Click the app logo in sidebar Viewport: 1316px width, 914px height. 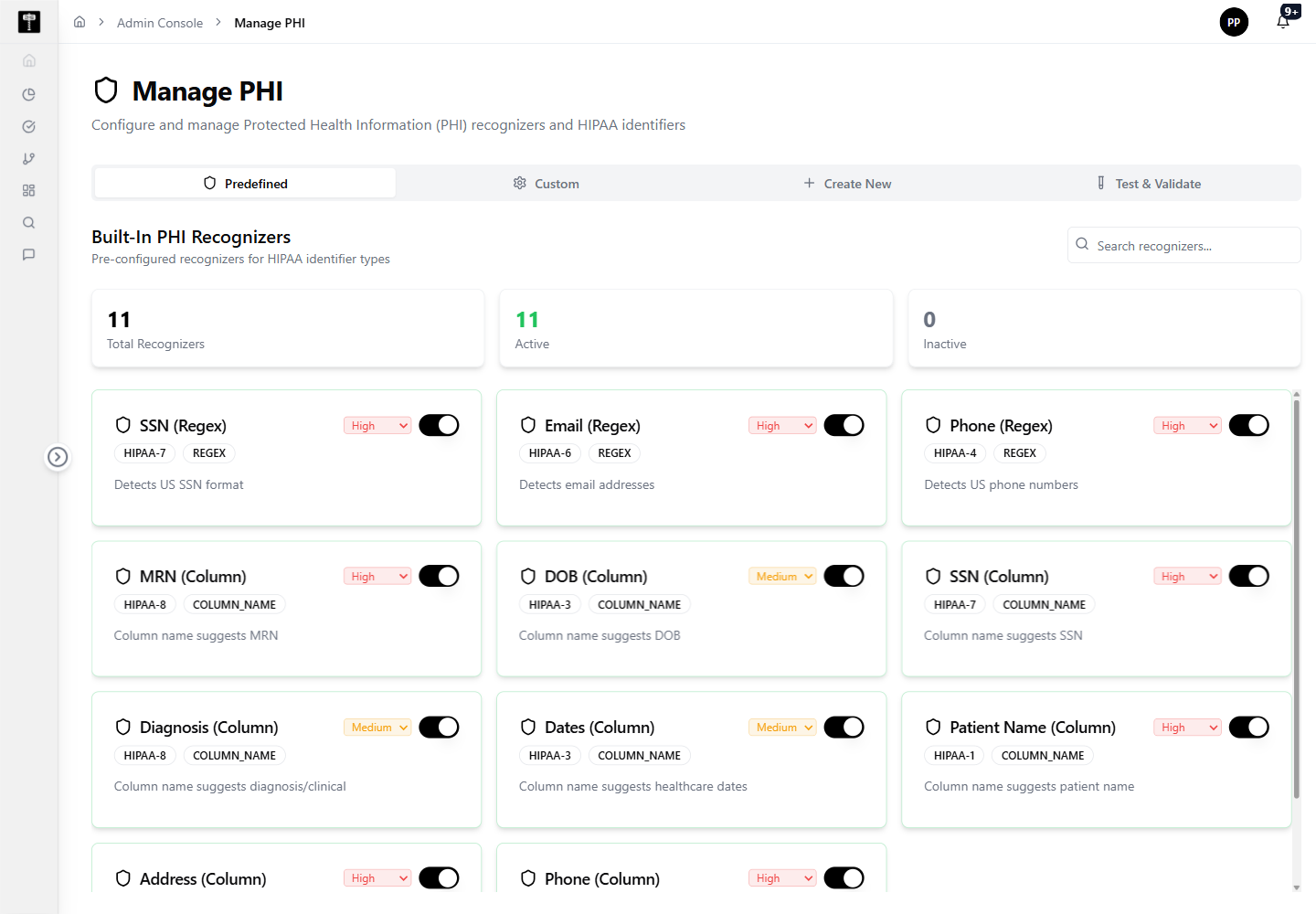[x=29, y=22]
